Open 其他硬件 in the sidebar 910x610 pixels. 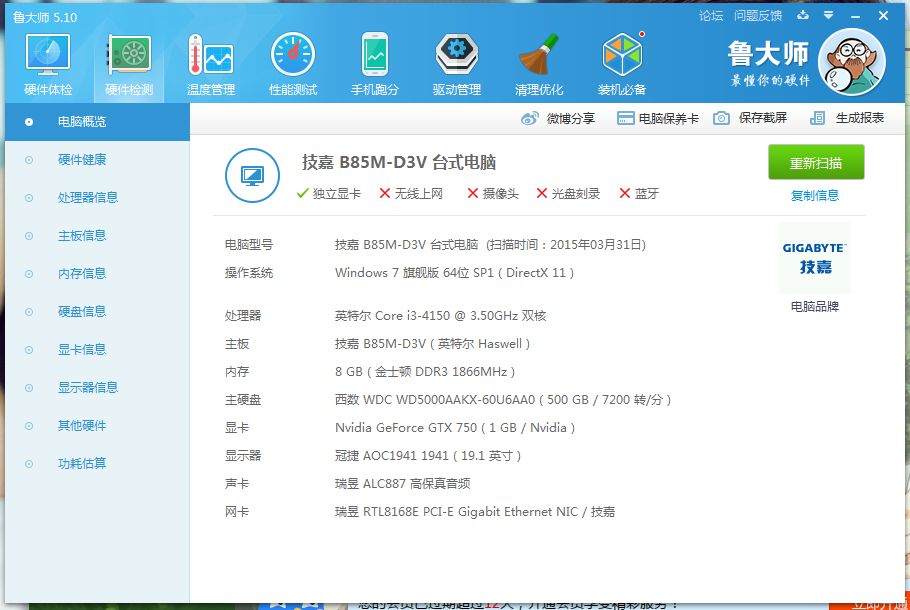[x=98, y=425]
